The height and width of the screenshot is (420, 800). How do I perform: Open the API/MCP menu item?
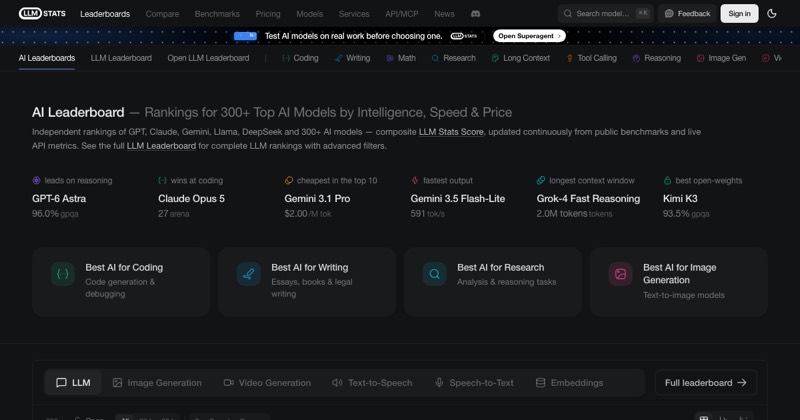[x=402, y=14]
